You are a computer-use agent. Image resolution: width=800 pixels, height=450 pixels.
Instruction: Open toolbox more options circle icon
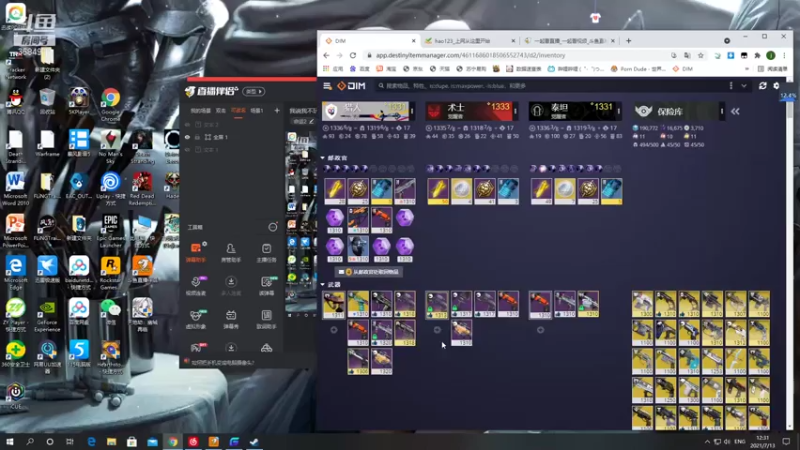click(273, 227)
